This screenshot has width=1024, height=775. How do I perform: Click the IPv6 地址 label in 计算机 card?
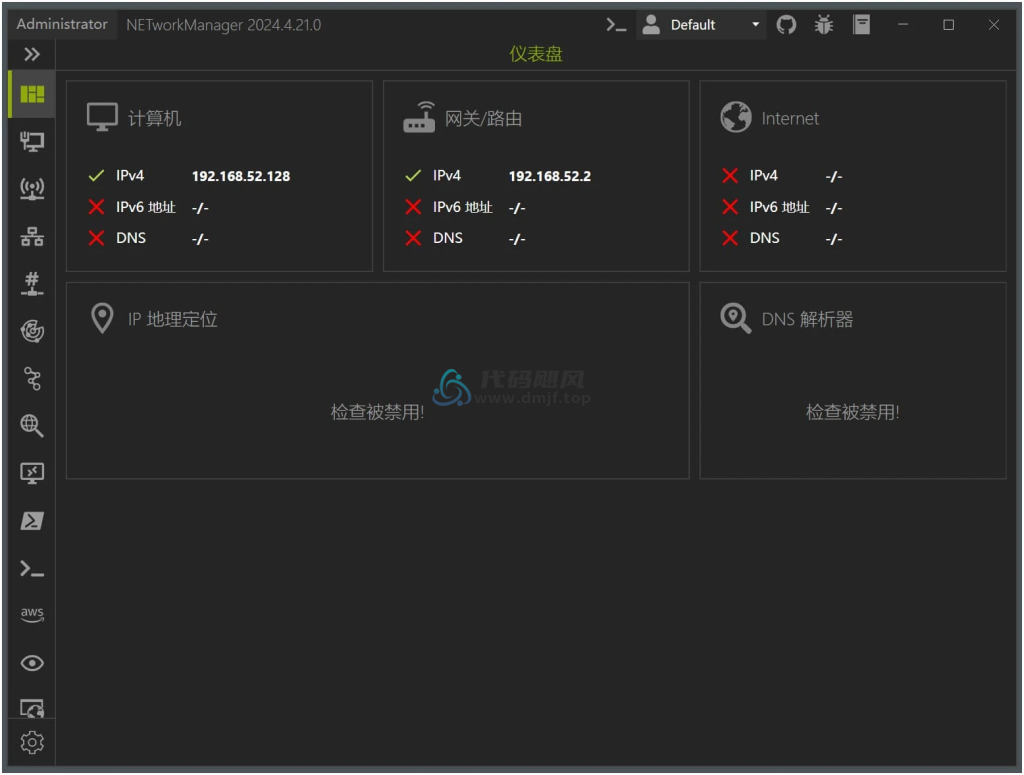[146, 207]
